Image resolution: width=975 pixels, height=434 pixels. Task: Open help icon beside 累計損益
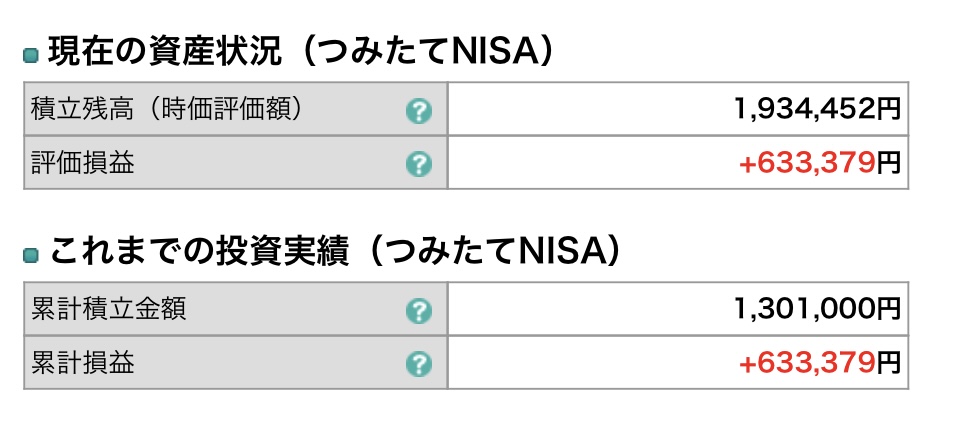tap(418, 364)
